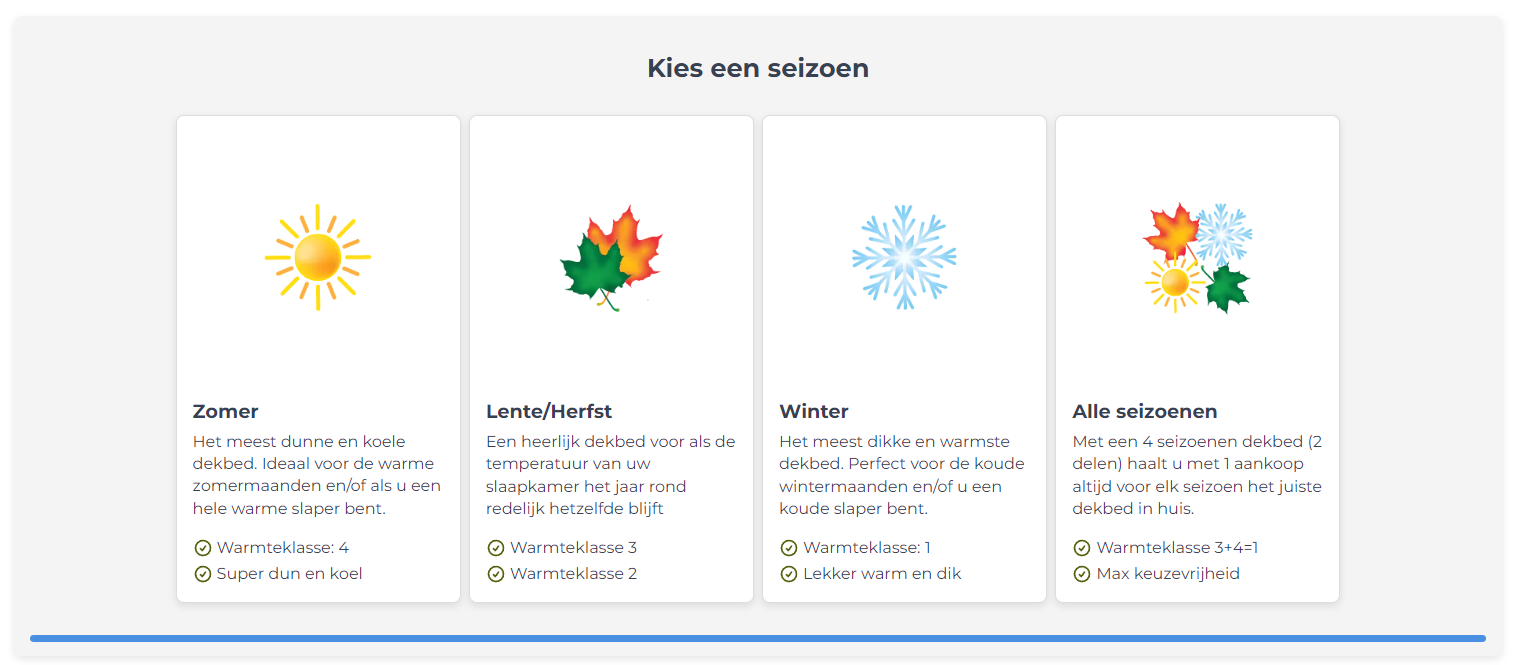1522x665 pixels.
Task: Click the checkmark icon beside Warmteklasse 3+4=1
Action: [1082, 548]
